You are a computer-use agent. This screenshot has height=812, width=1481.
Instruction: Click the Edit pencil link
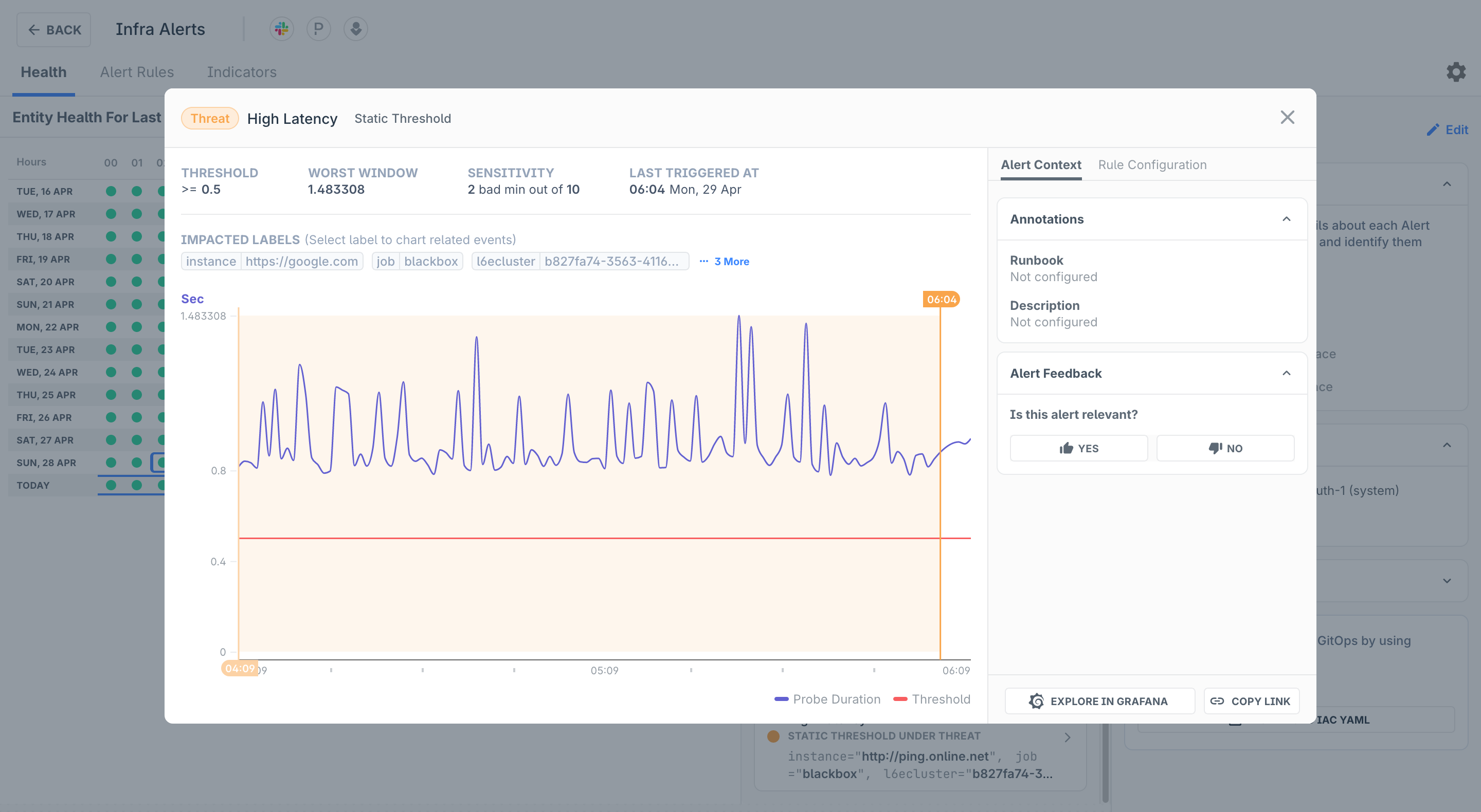click(x=1447, y=130)
